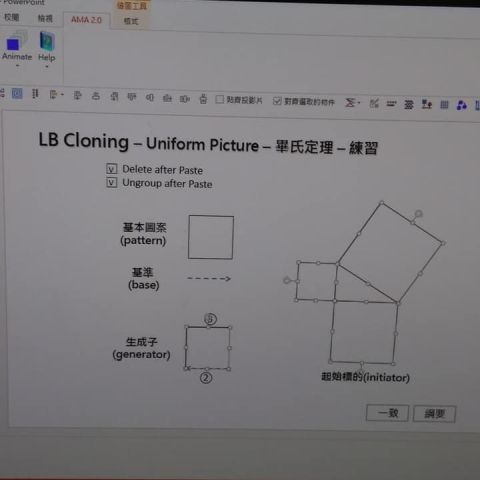Select the 起始標的(initiator) label

click(365, 377)
